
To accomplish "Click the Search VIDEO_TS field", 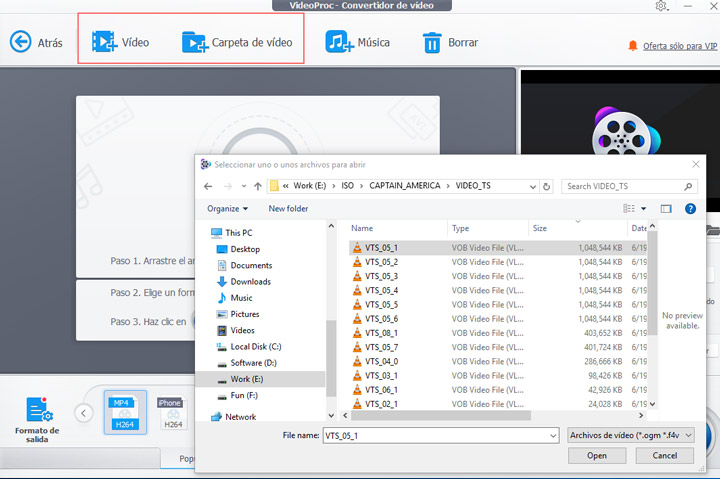I will pyautogui.click(x=629, y=186).
